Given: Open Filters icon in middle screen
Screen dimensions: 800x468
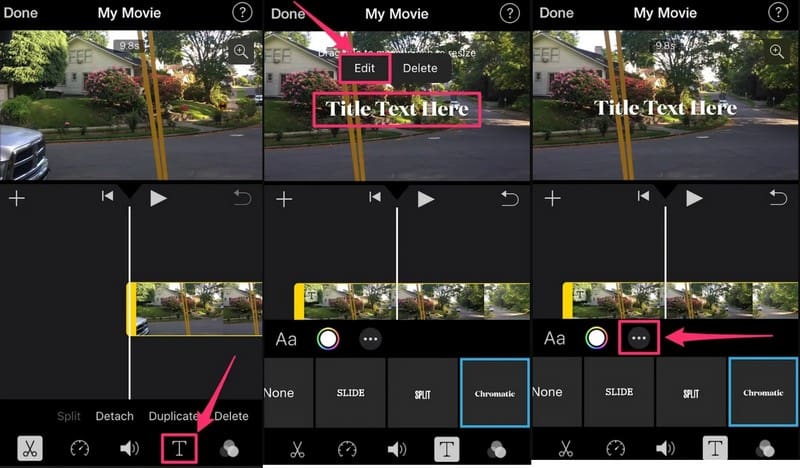Looking at the screenshot, I should (x=496, y=450).
